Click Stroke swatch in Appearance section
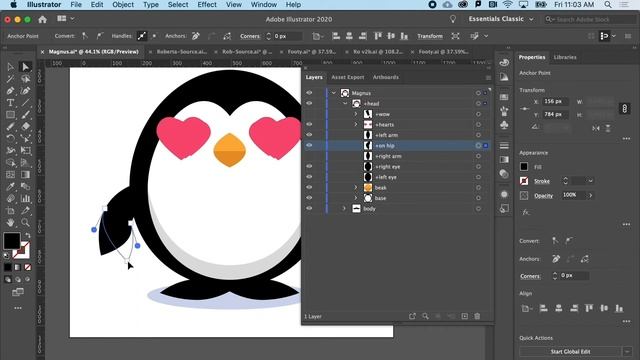Screen dimensions: 640x360 click(524, 181)
